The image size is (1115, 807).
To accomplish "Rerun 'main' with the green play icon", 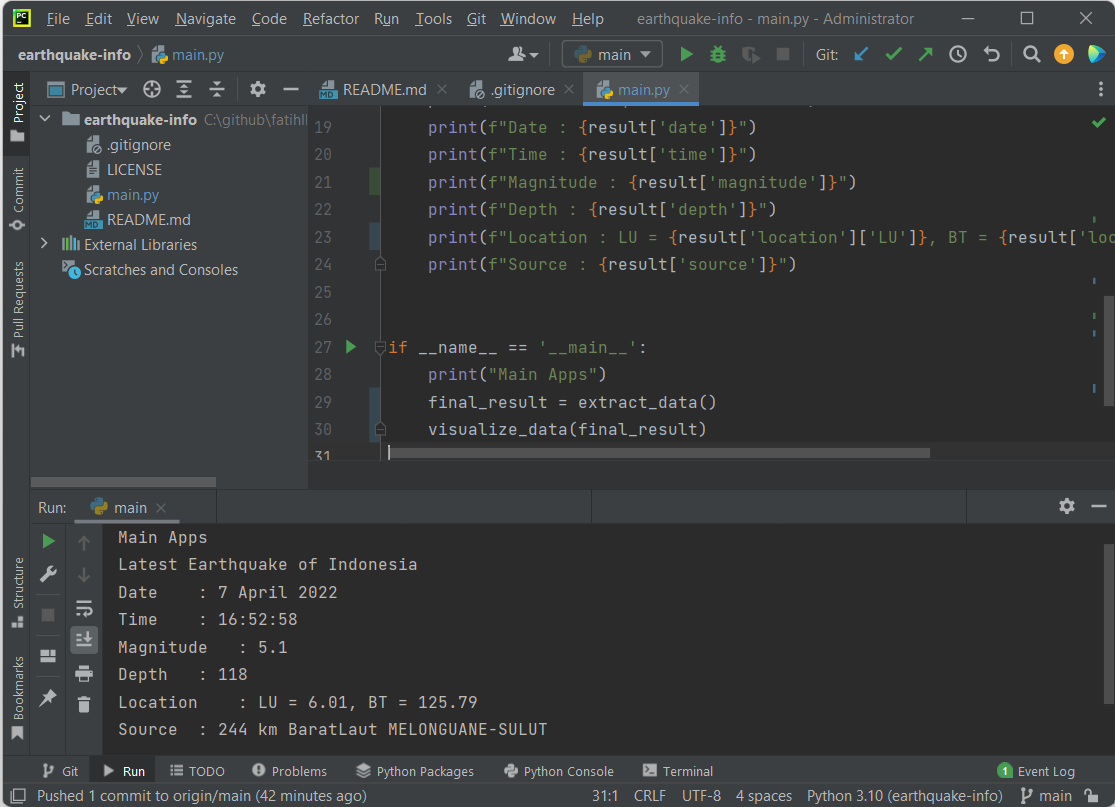I will tap(47, 540).
